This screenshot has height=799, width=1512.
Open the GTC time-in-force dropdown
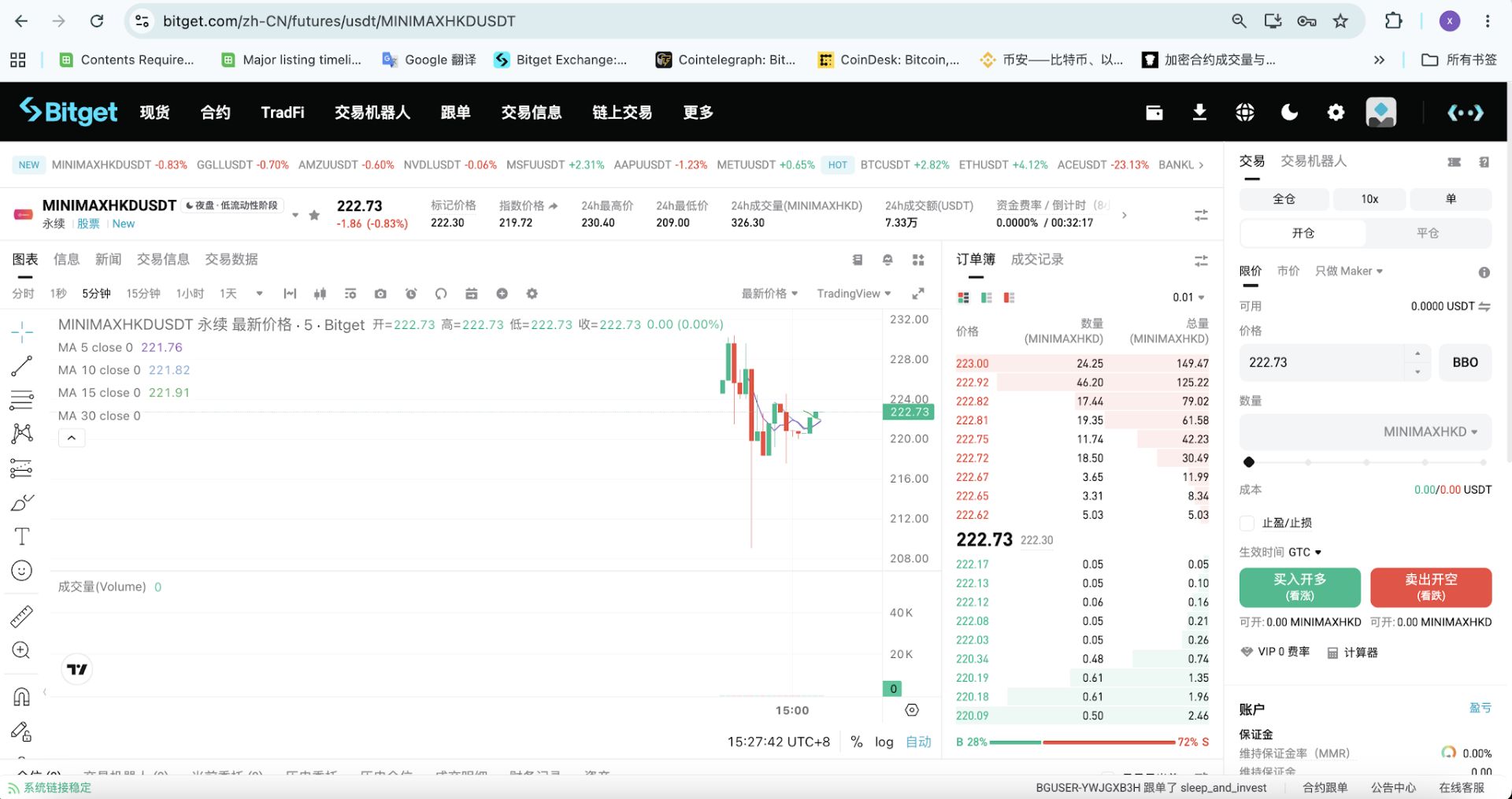tap(1305, 552)
